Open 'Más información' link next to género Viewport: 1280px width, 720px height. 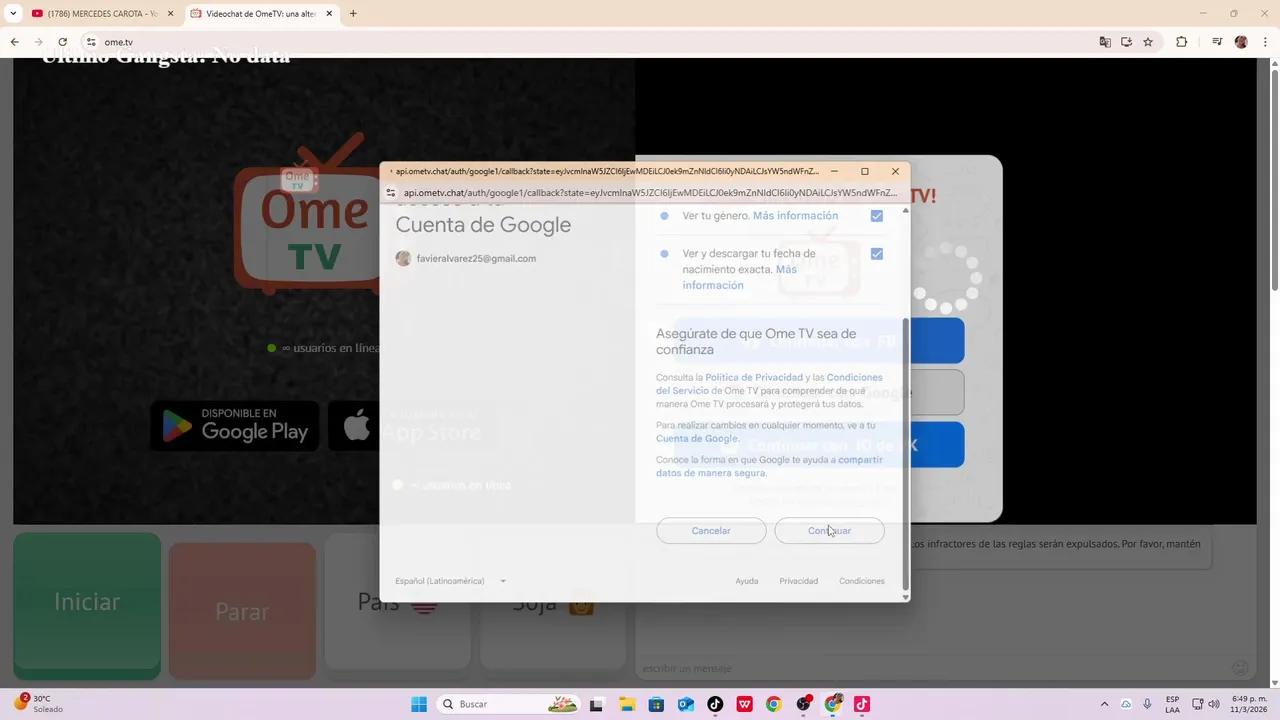pos(795,216)
